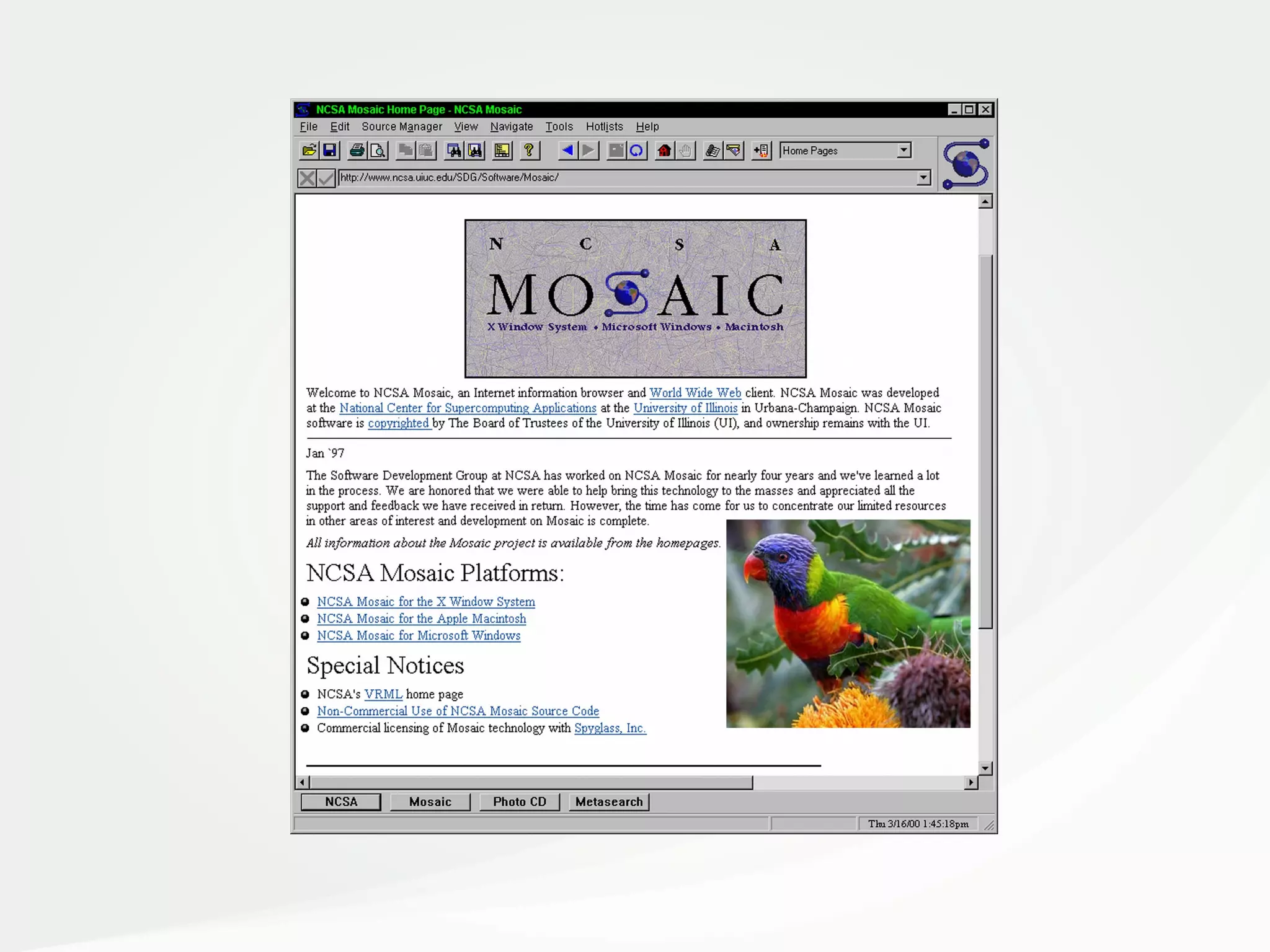The width and height of the screenshot is (1270, 952).
Task: Click the Back blue arrow icon
Action: (x=567, y=151)
